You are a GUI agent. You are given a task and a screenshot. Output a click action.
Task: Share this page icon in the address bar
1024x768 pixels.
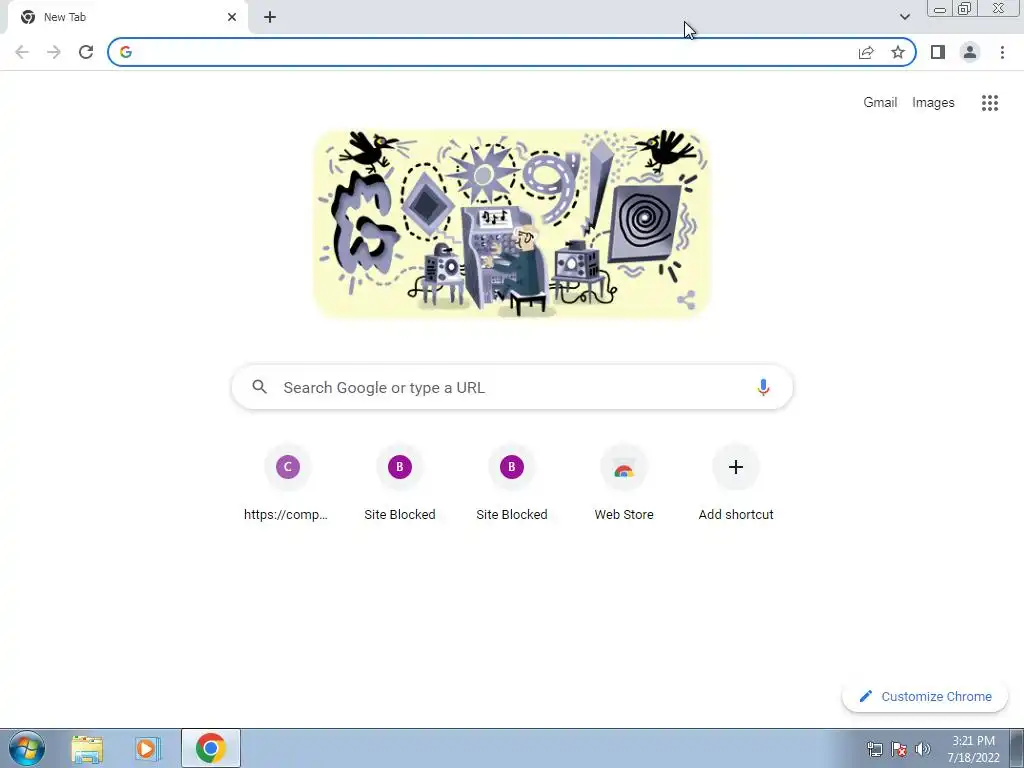[866, 52]
